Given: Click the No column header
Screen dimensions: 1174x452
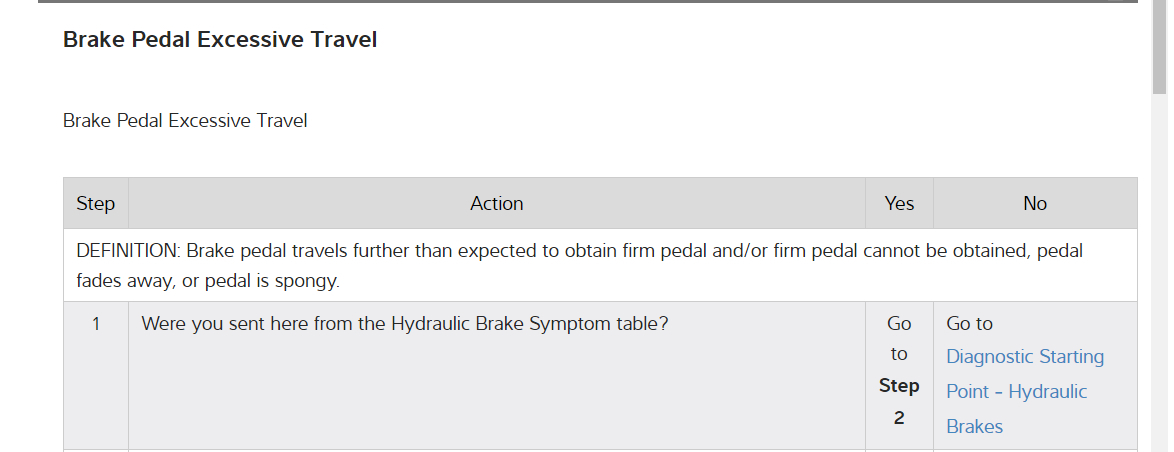Looking at the screenshot, I should click(1035, 204).
